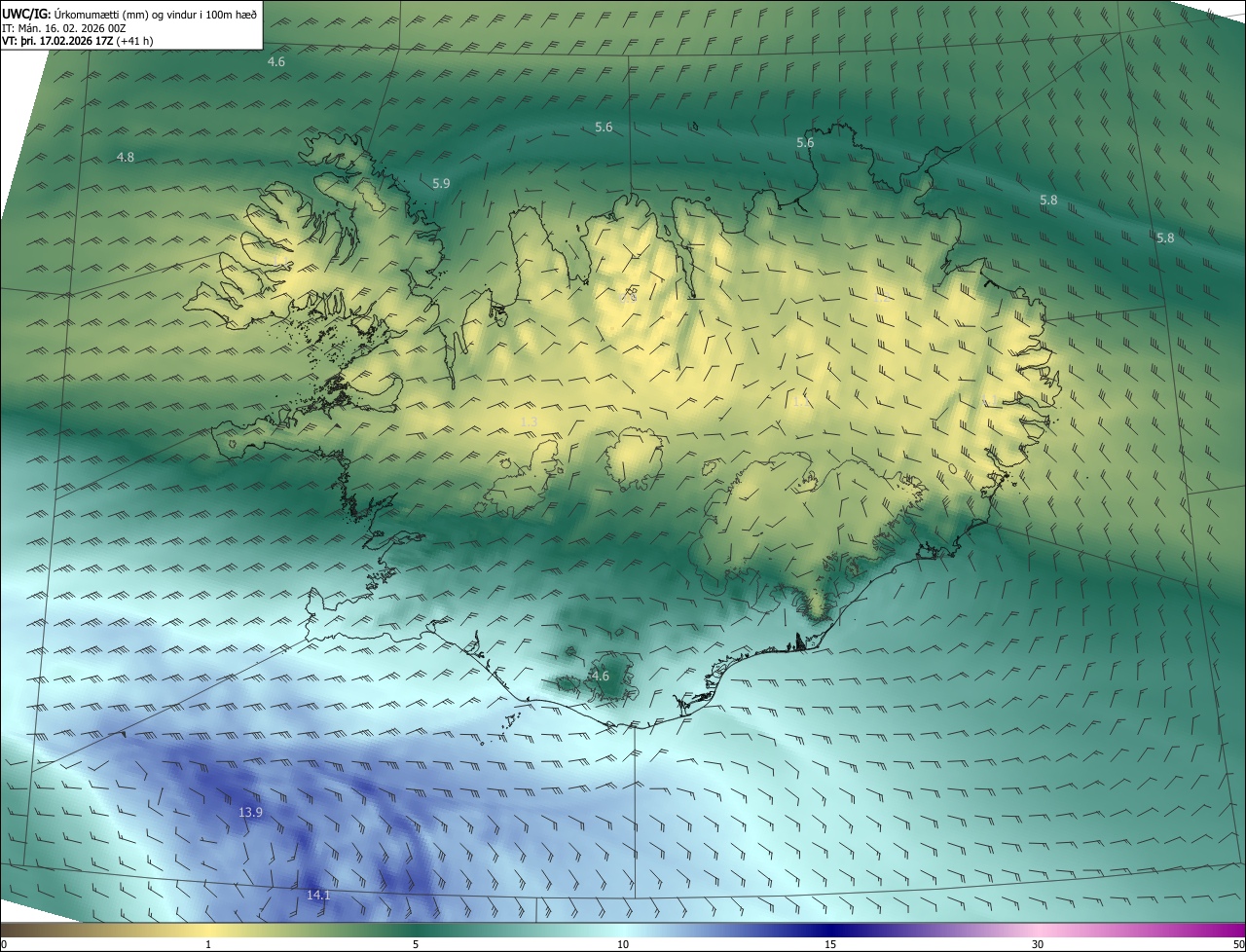Screen dimensions: 1246x952
Task: Click the 30 tick label on the color scale
Action: tap(1038, 944)
